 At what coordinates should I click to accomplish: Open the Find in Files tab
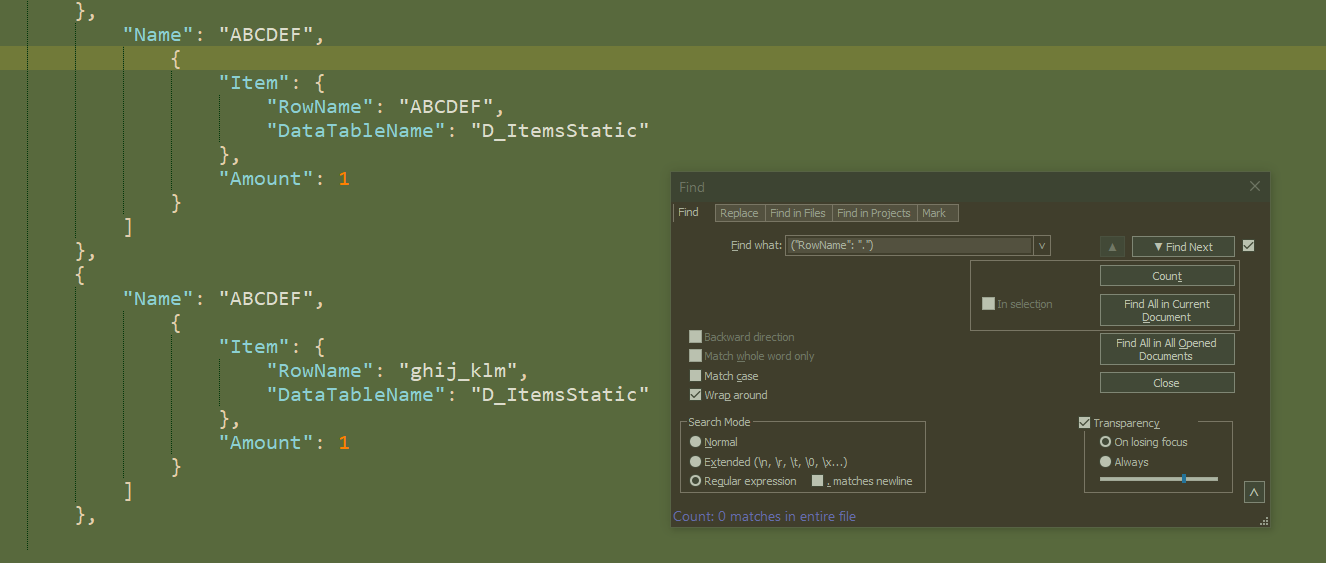(x=798, y=213)
